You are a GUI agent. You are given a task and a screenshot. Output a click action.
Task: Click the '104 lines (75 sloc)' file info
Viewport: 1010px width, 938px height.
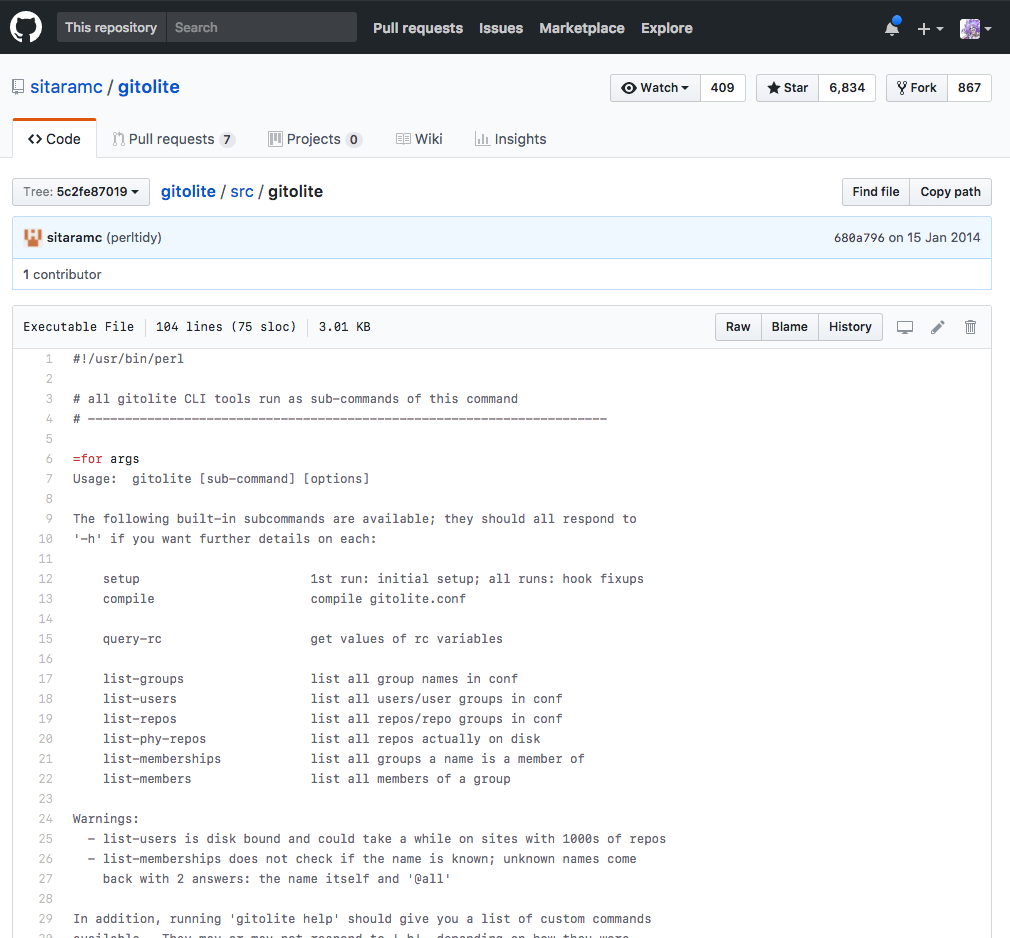226,327
